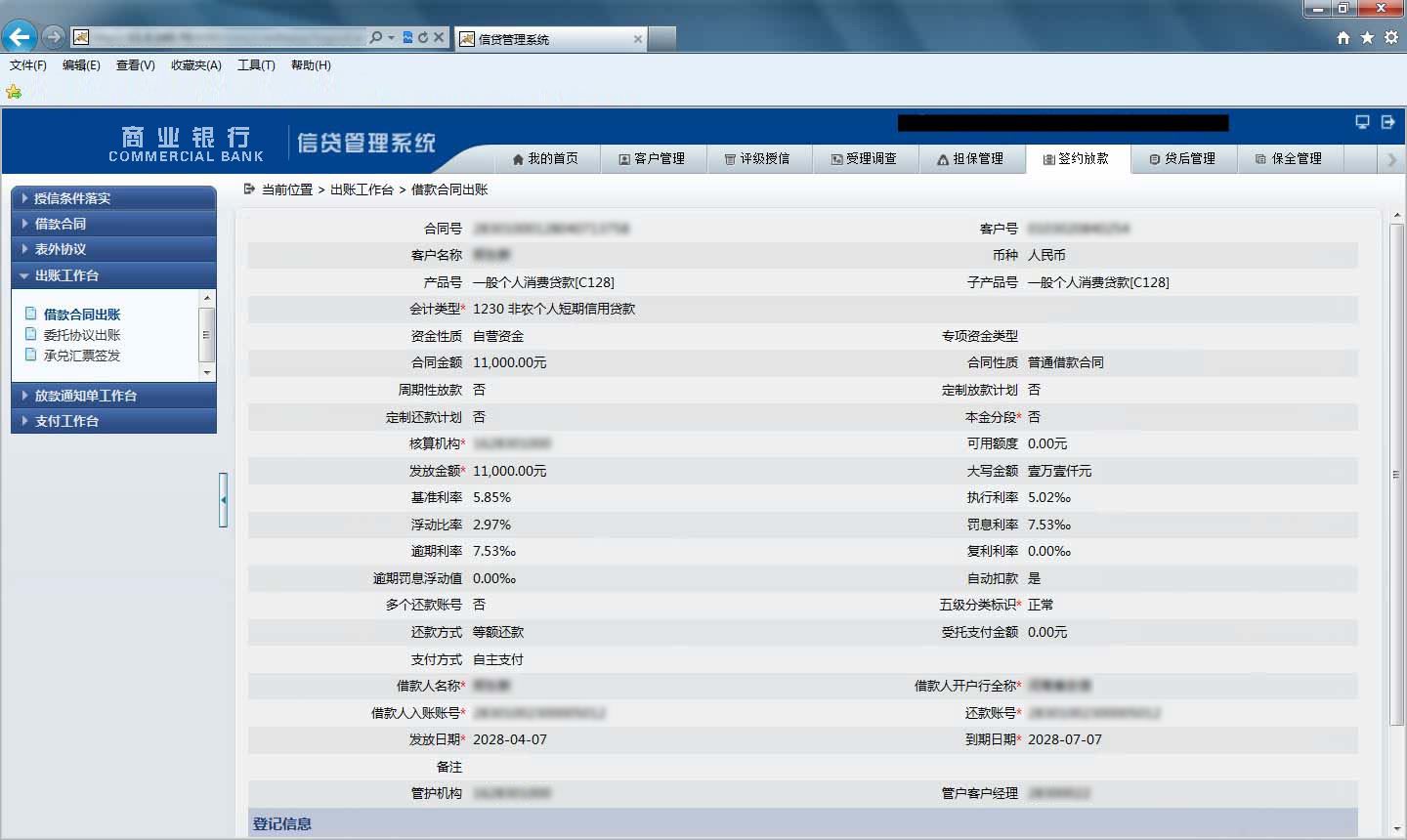
Task: Click the favorites bar add star icon
Action: [14, 92]
